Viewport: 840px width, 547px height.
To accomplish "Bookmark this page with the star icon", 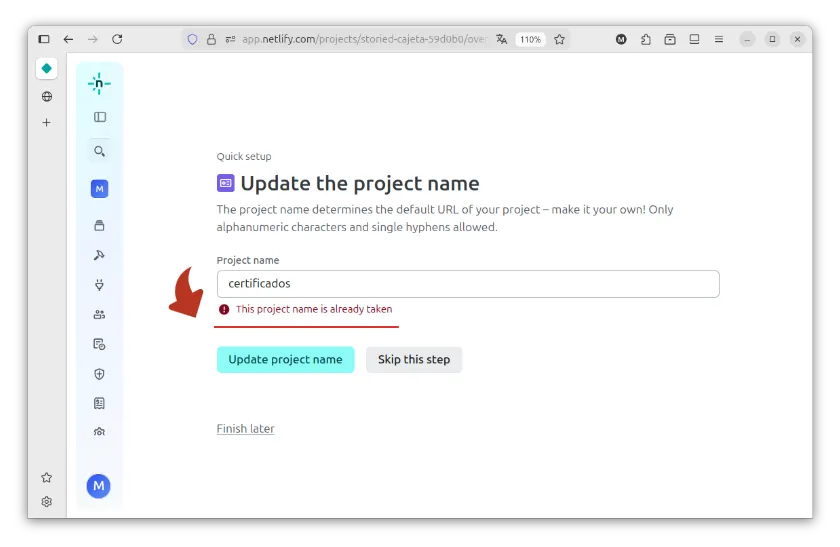I will pyautogui.click(x=560, y=39).
